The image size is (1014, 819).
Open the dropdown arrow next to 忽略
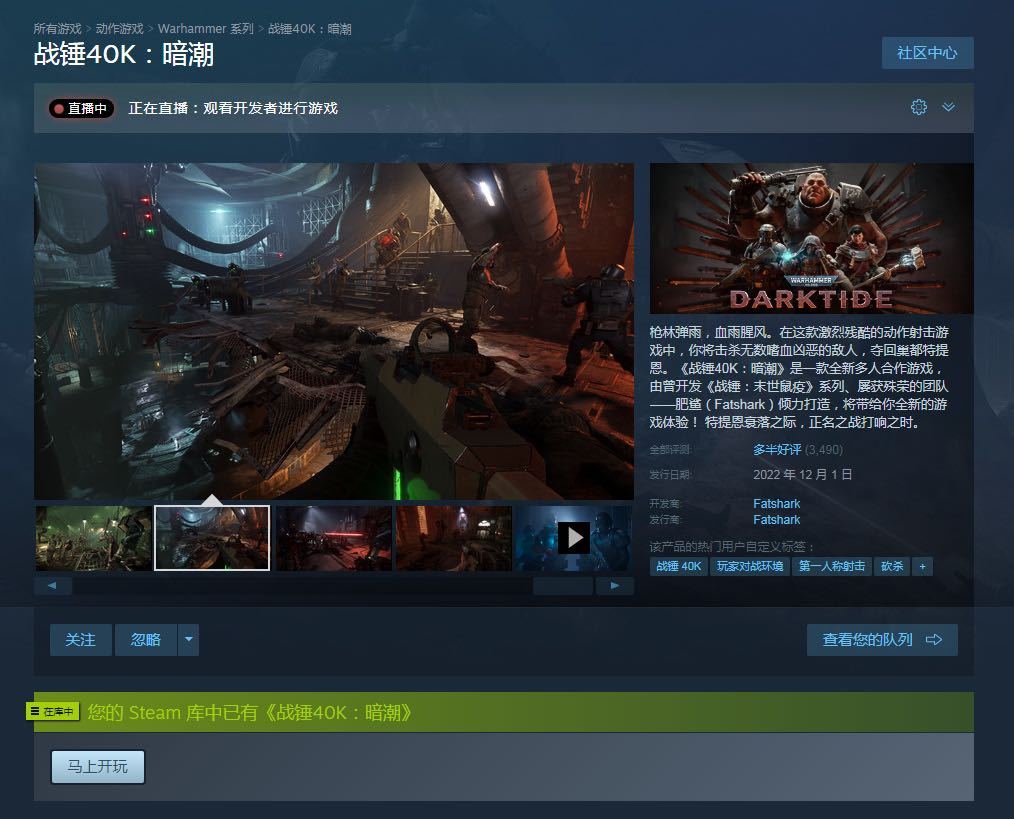tap(189, 639)
